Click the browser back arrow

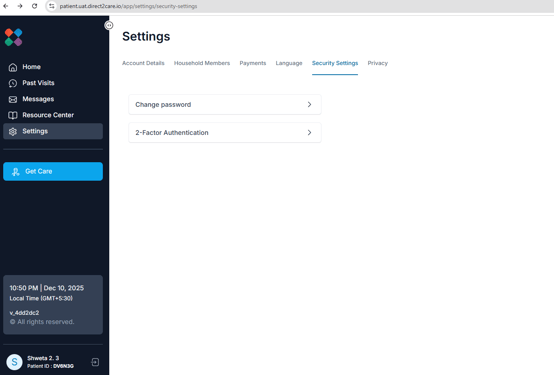(x=6, y=6)
